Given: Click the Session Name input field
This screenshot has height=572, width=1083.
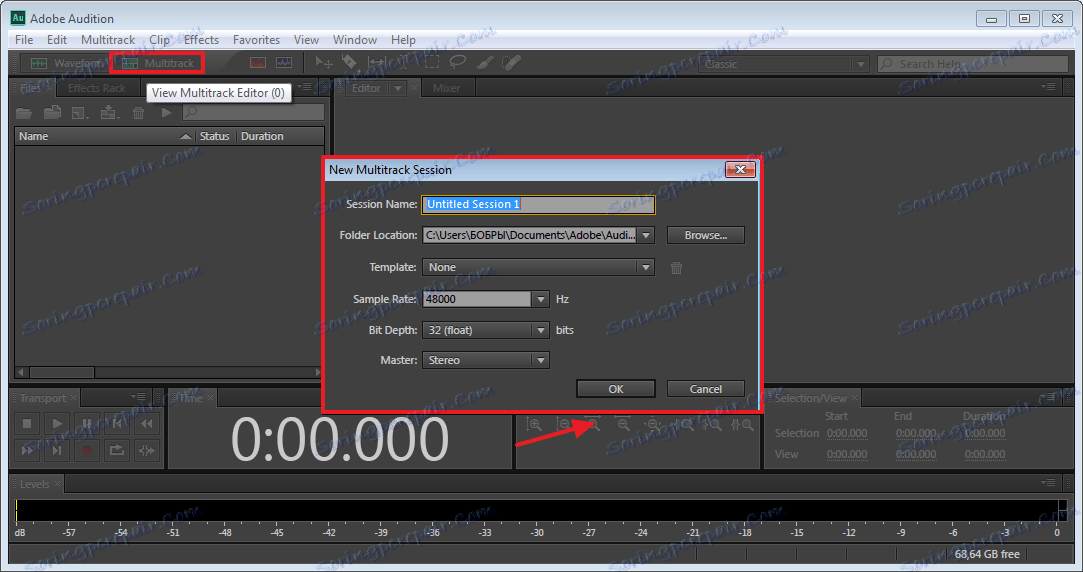Looking at the screenshot, I should coord(538,204).
